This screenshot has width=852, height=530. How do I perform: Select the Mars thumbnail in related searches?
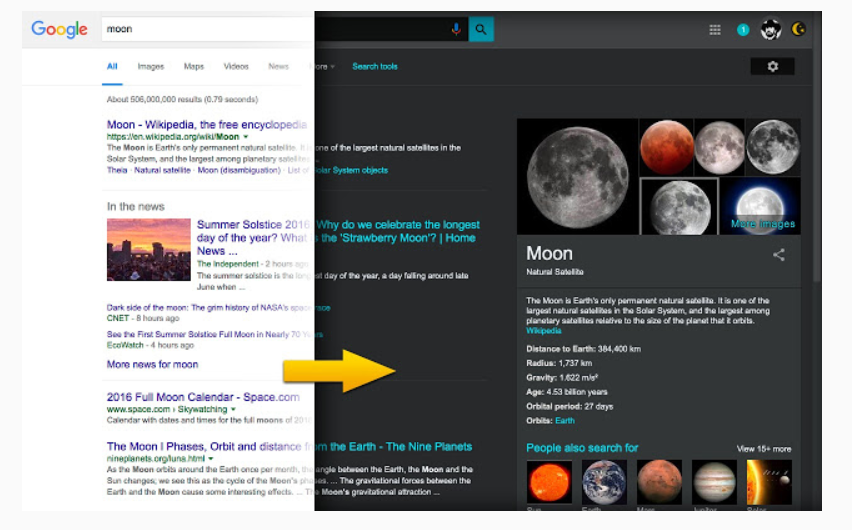pos(659,482)
